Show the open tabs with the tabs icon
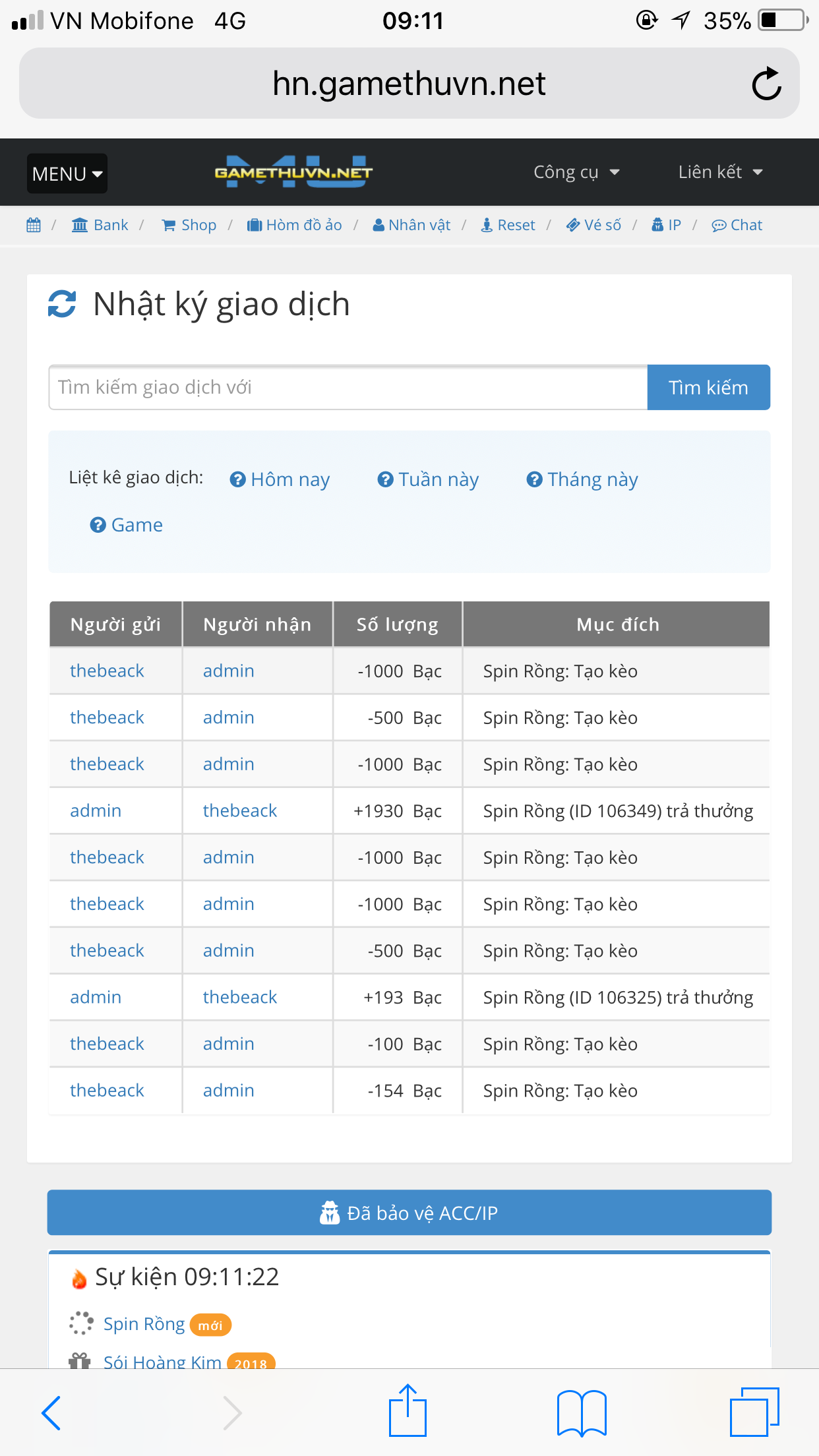 [x=754, y=1412]
